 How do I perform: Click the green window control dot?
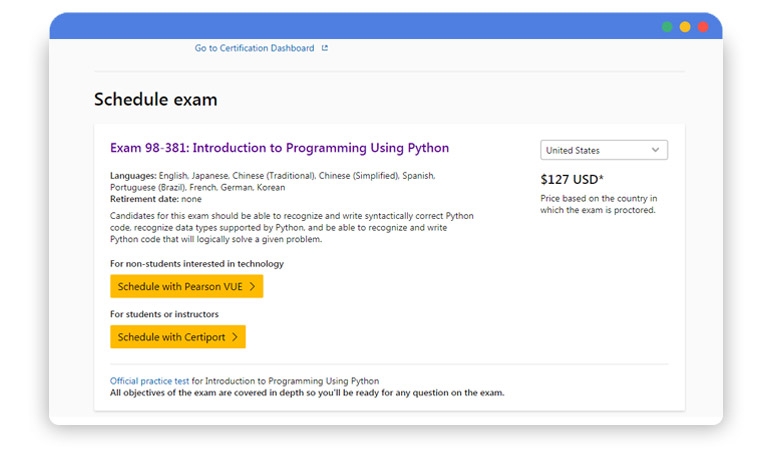tap(667, 27)
